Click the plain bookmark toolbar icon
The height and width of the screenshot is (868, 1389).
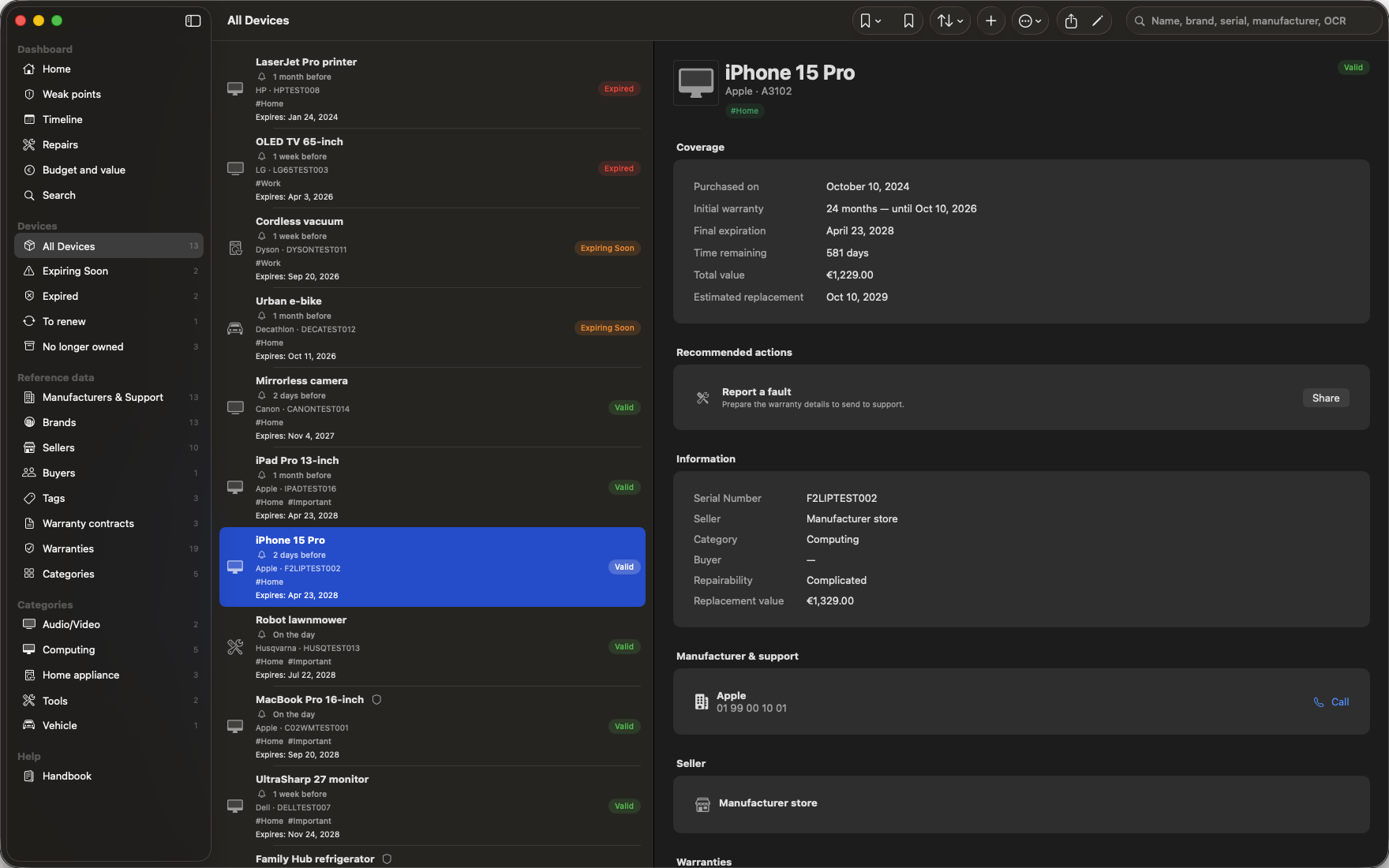908,21
